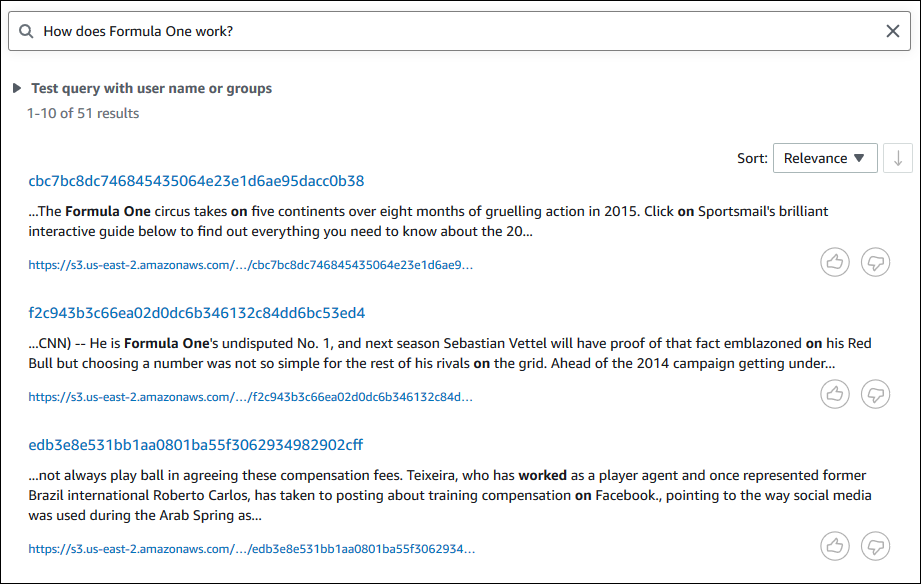Clear the query with the X icon
This screenshot has width=921, height=584.
tap(893, 31)
